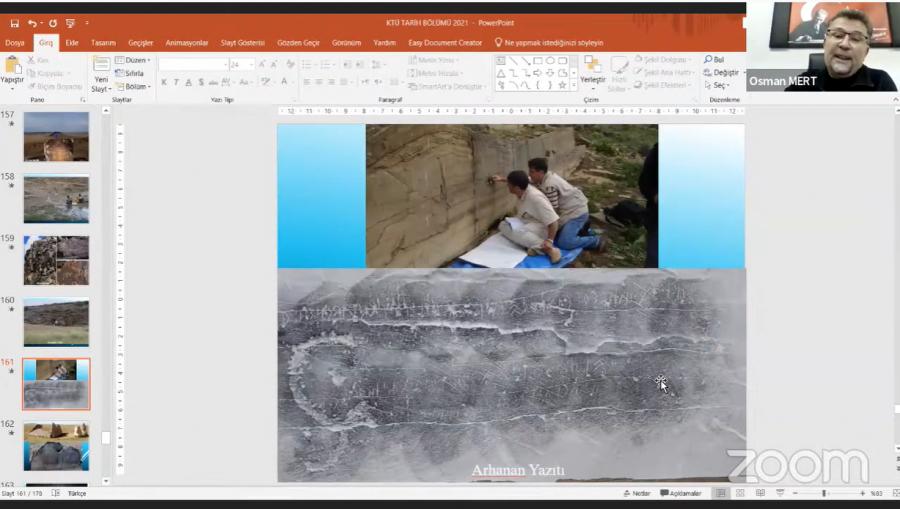Click the zoom-in plus icon
This screenshot has height=509, width=900.
click(x=862, y=493)
